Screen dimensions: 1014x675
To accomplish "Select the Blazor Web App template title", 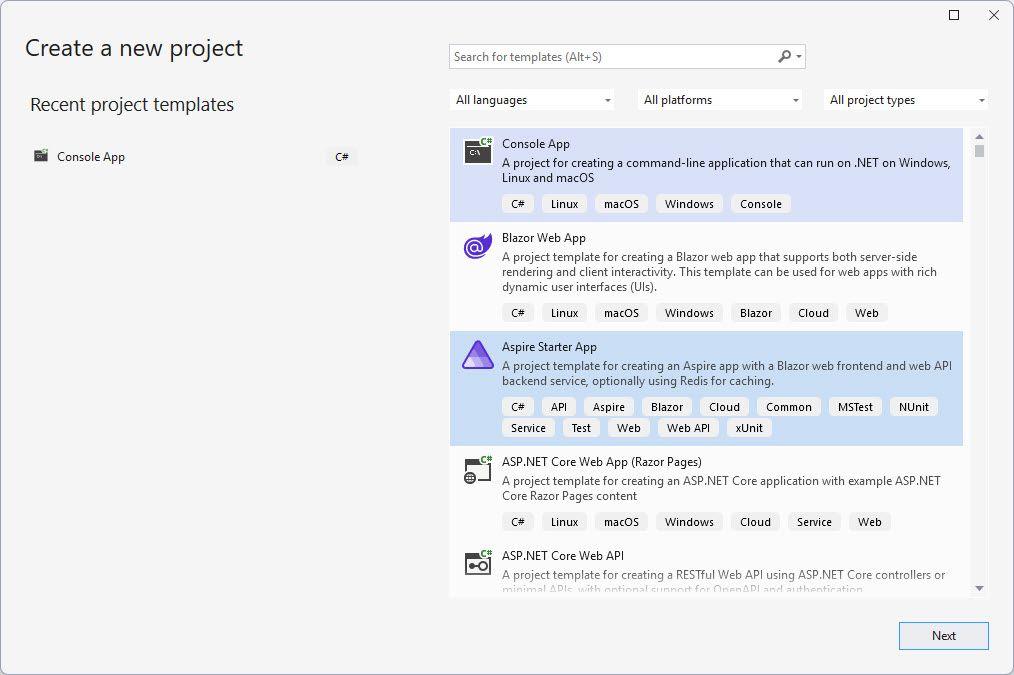I will point(544,238).
